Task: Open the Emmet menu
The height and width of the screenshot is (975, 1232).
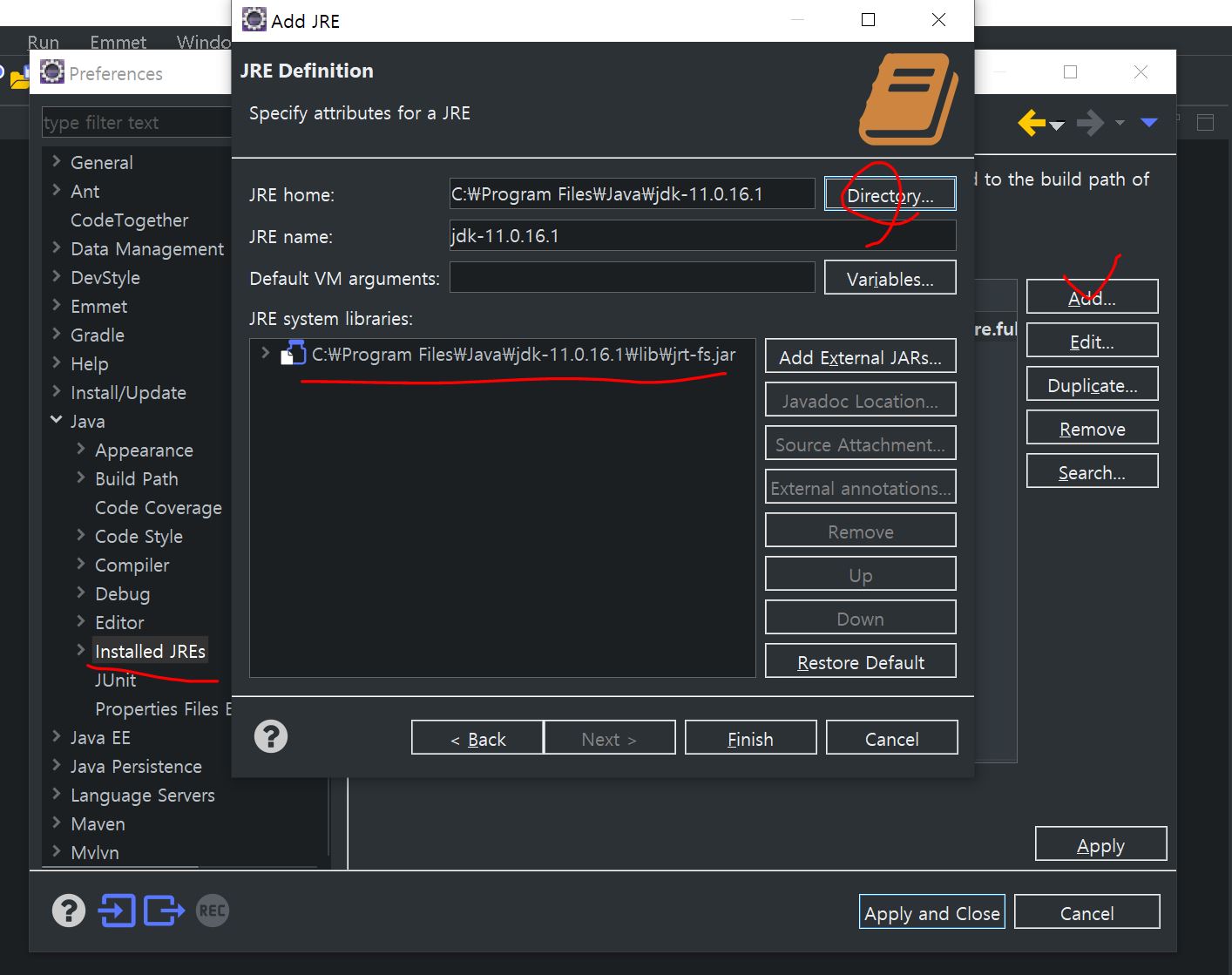Action: pyautogui.click(x=118, y=42)
